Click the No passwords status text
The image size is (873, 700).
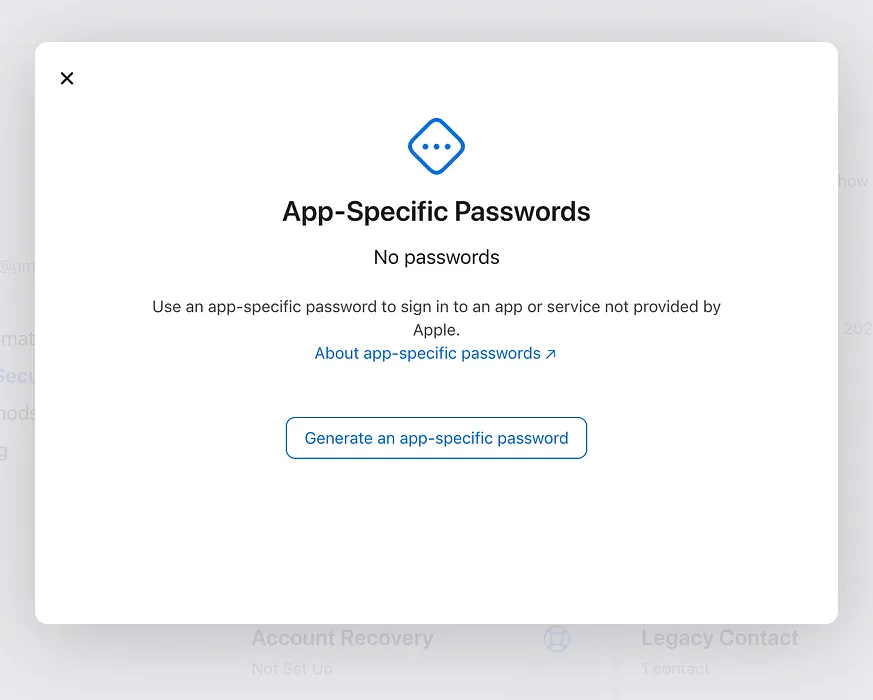click(x=436, y=257)
